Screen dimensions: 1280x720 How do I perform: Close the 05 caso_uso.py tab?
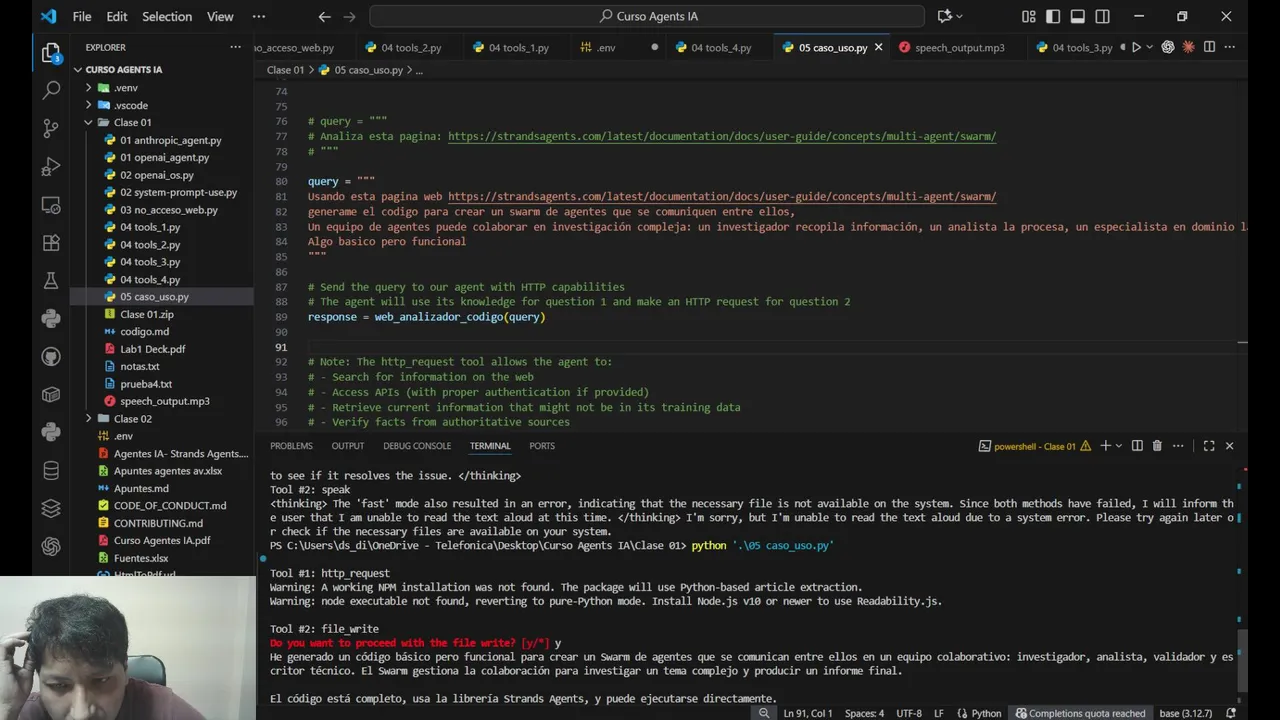879,47
